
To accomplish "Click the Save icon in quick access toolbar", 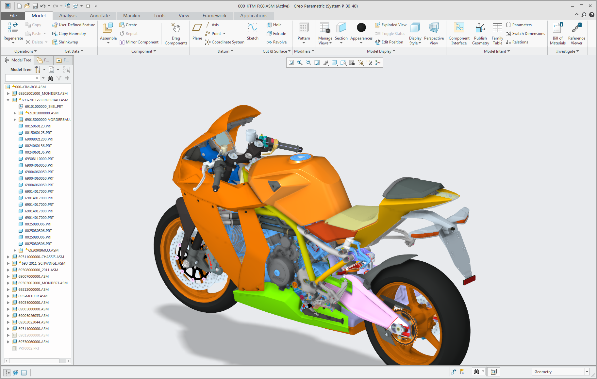I will 35,6.
